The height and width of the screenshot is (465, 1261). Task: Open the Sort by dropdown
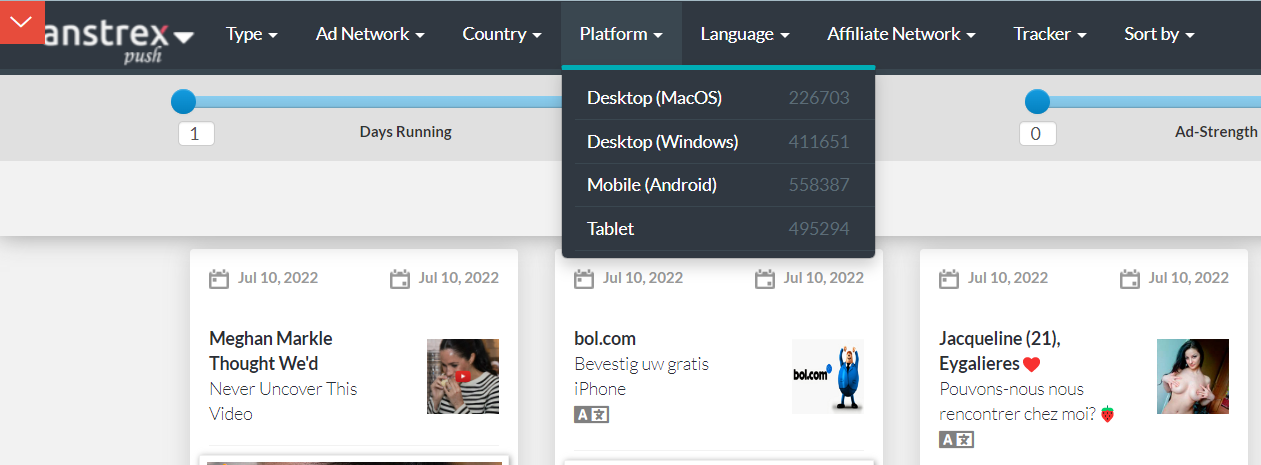click(1159, 34)
